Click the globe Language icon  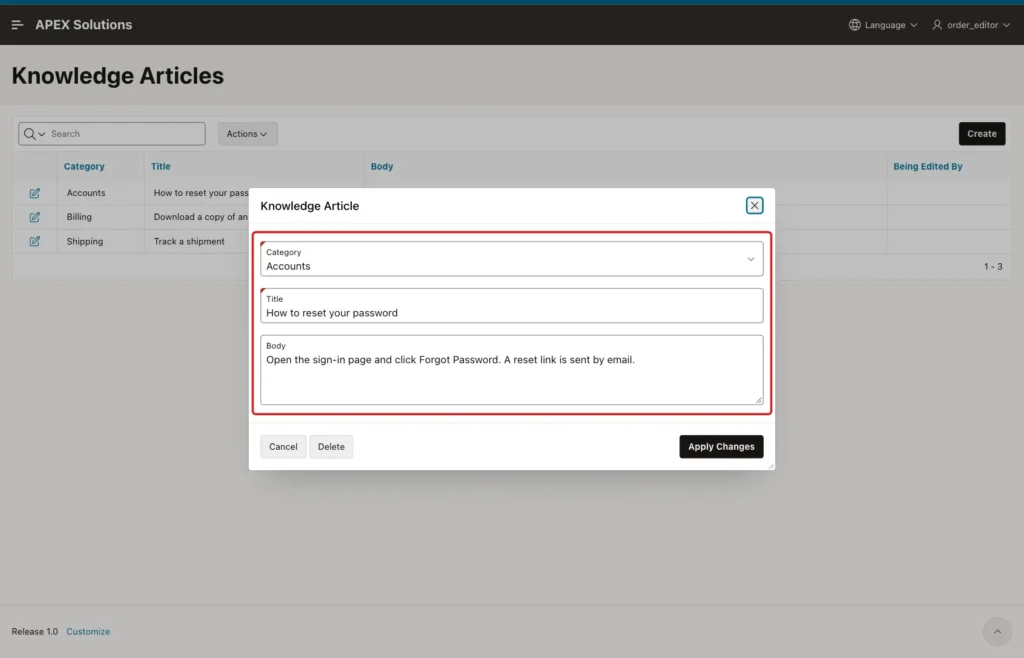pos(854,25)
